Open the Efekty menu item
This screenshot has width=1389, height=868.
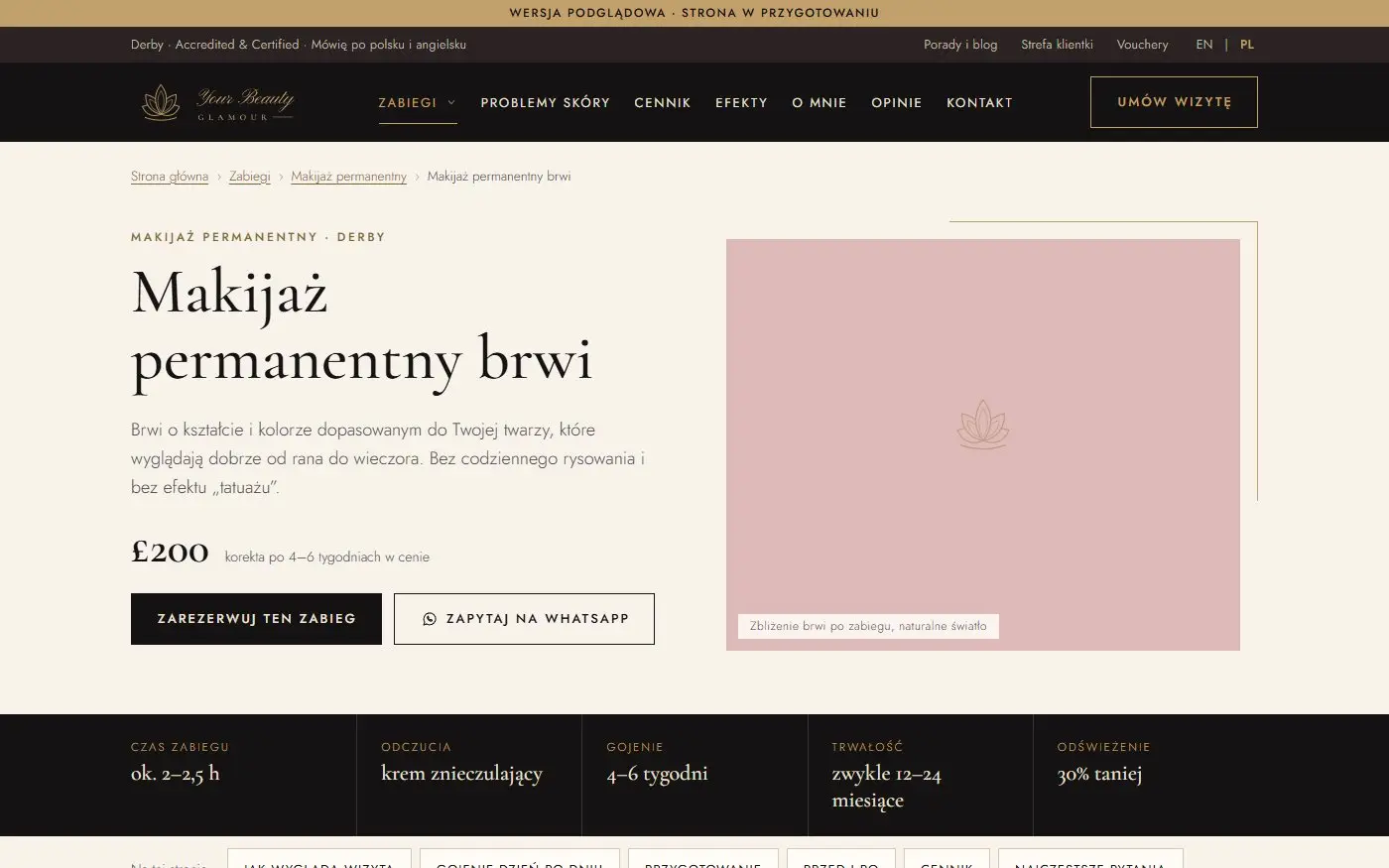[x=741, y=102]
